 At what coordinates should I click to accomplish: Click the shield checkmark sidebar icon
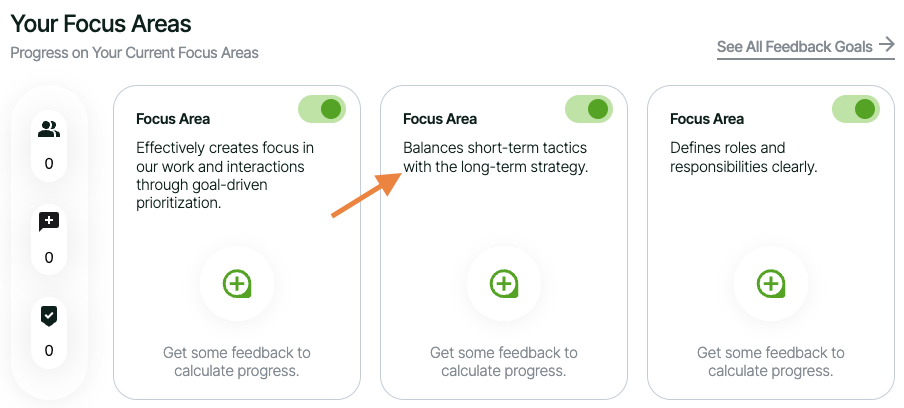[x=48, y=315]
